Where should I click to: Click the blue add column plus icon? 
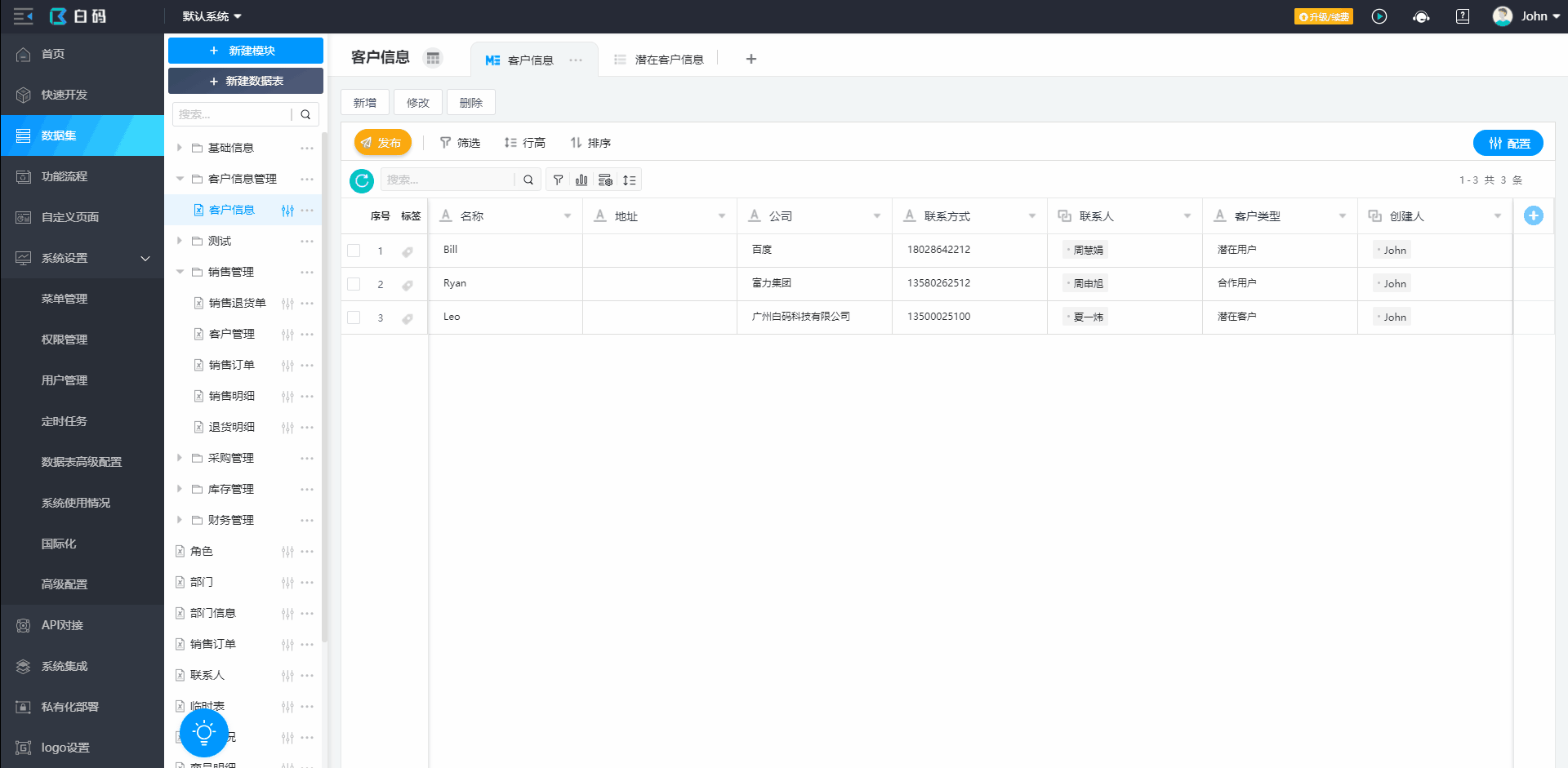tap(1533, 215)
